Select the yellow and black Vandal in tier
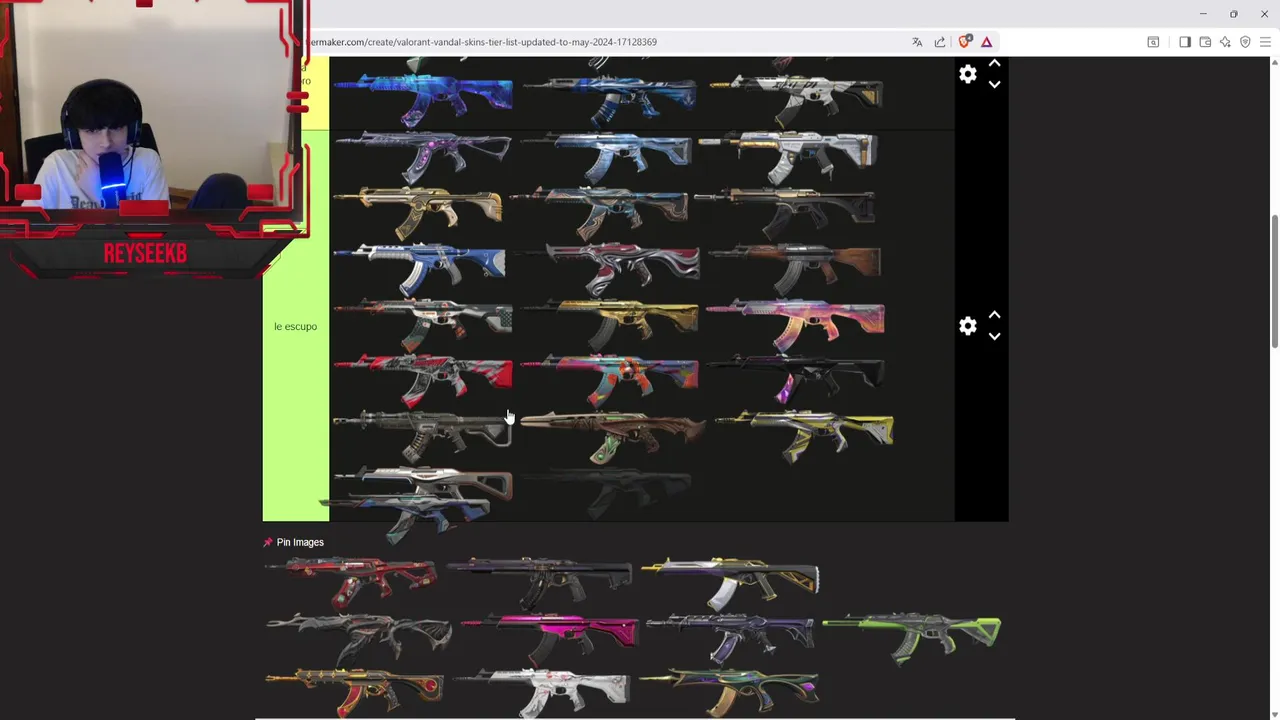Screen dimensions: 1280x720 [x=804, y=436]
